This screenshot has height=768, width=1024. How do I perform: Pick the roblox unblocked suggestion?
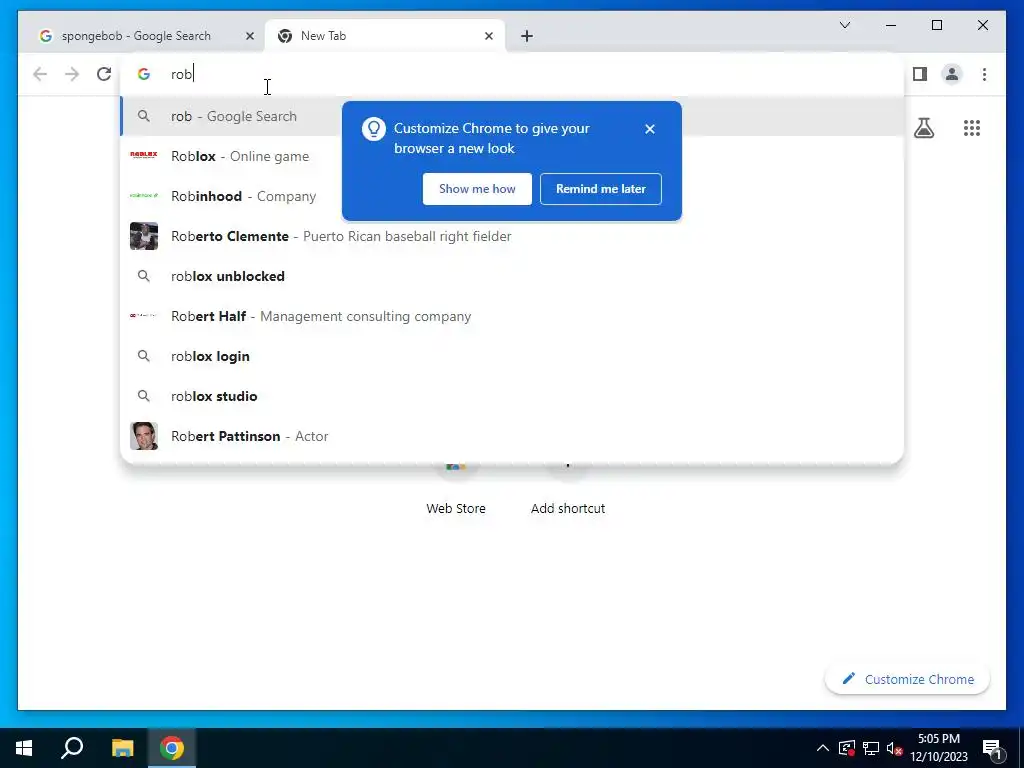pyautogui.click(x=513, y=276)
